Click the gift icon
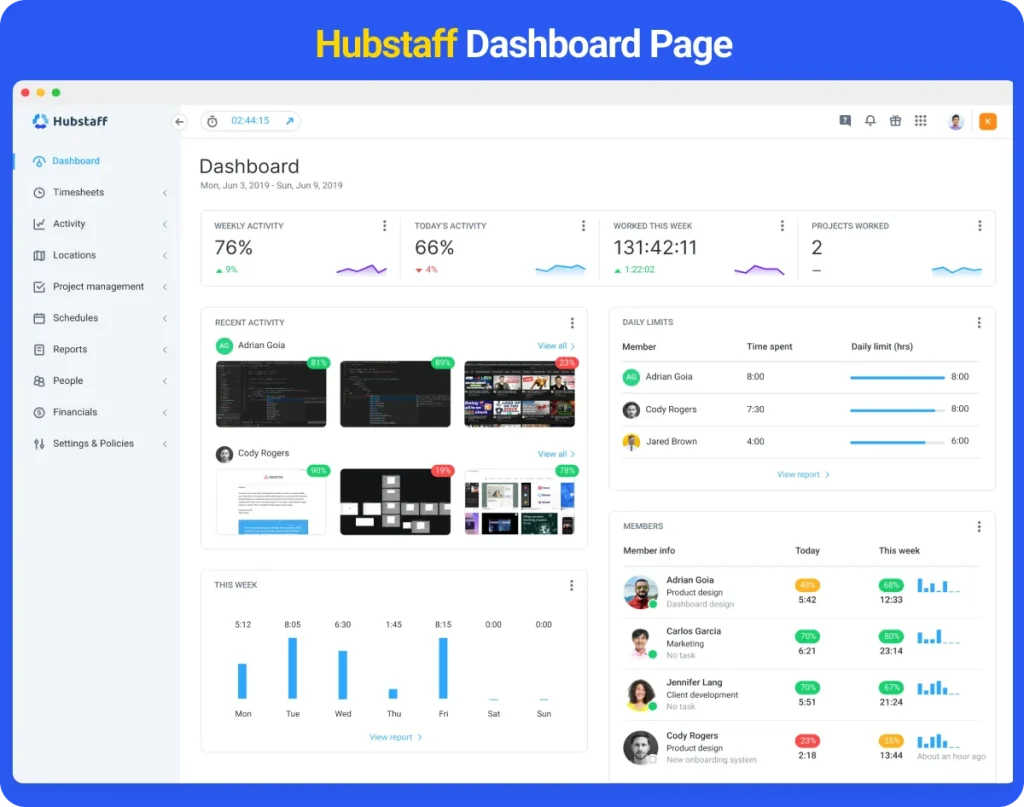 tap(895, 121)
